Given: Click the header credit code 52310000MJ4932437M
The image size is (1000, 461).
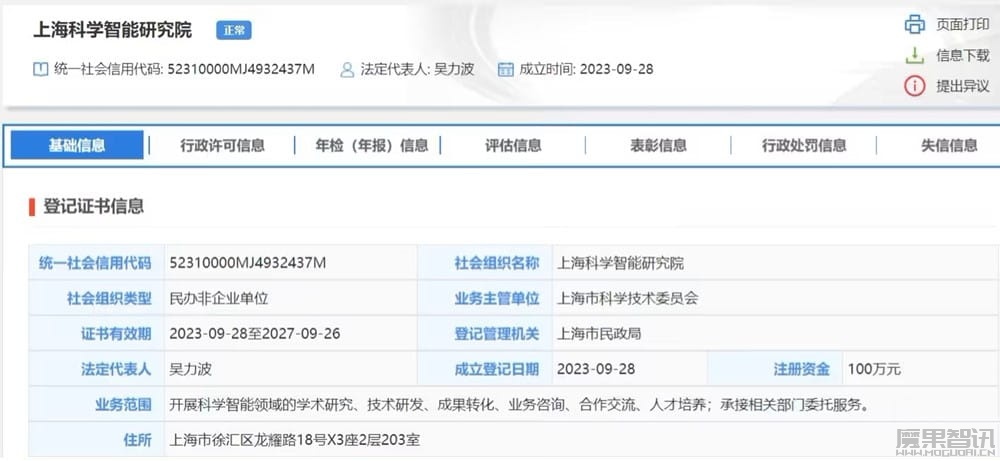Looking at the screenshot, I should click(241, 69).
